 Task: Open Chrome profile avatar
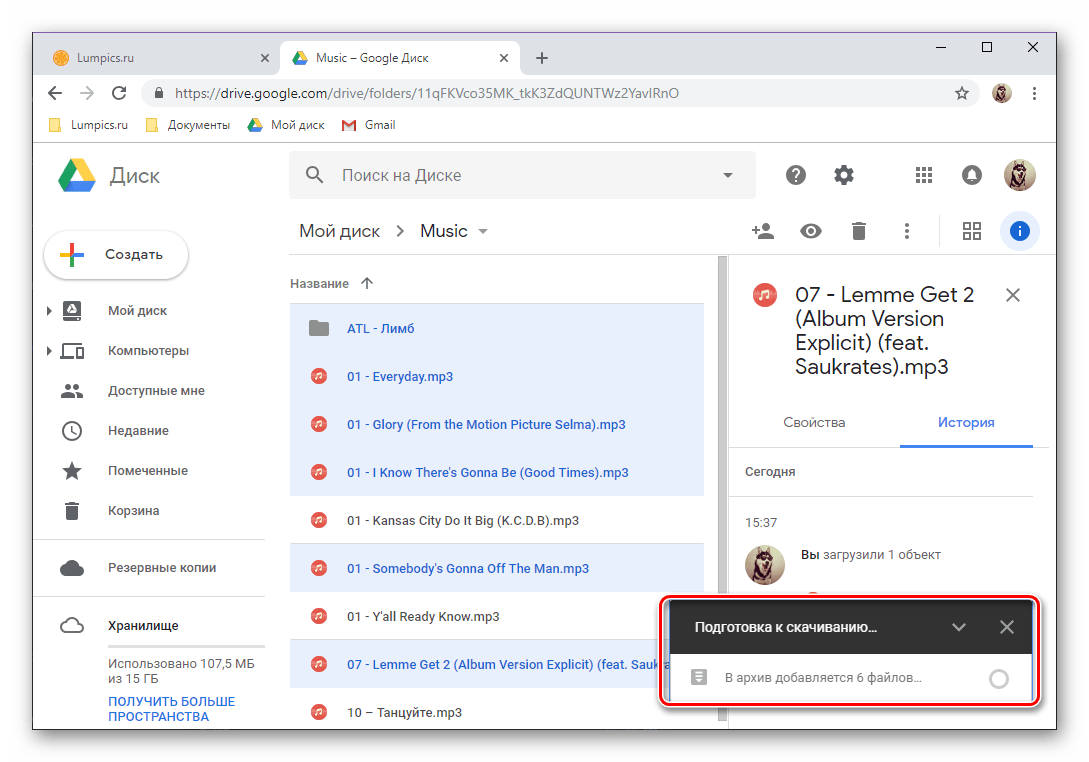click(1001, 93)
